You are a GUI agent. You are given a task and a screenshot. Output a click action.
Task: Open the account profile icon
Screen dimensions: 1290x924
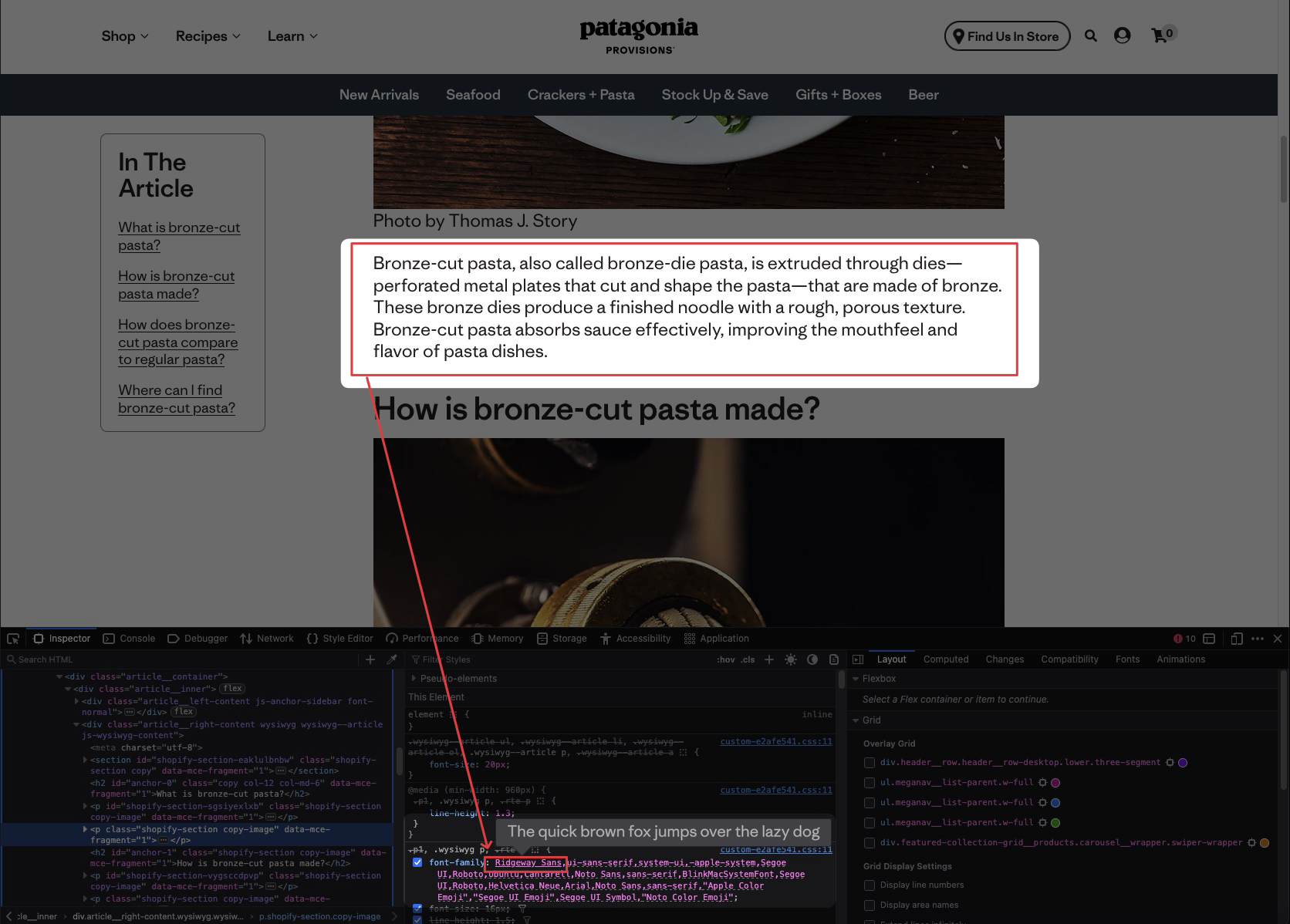tap(1122, 35)
